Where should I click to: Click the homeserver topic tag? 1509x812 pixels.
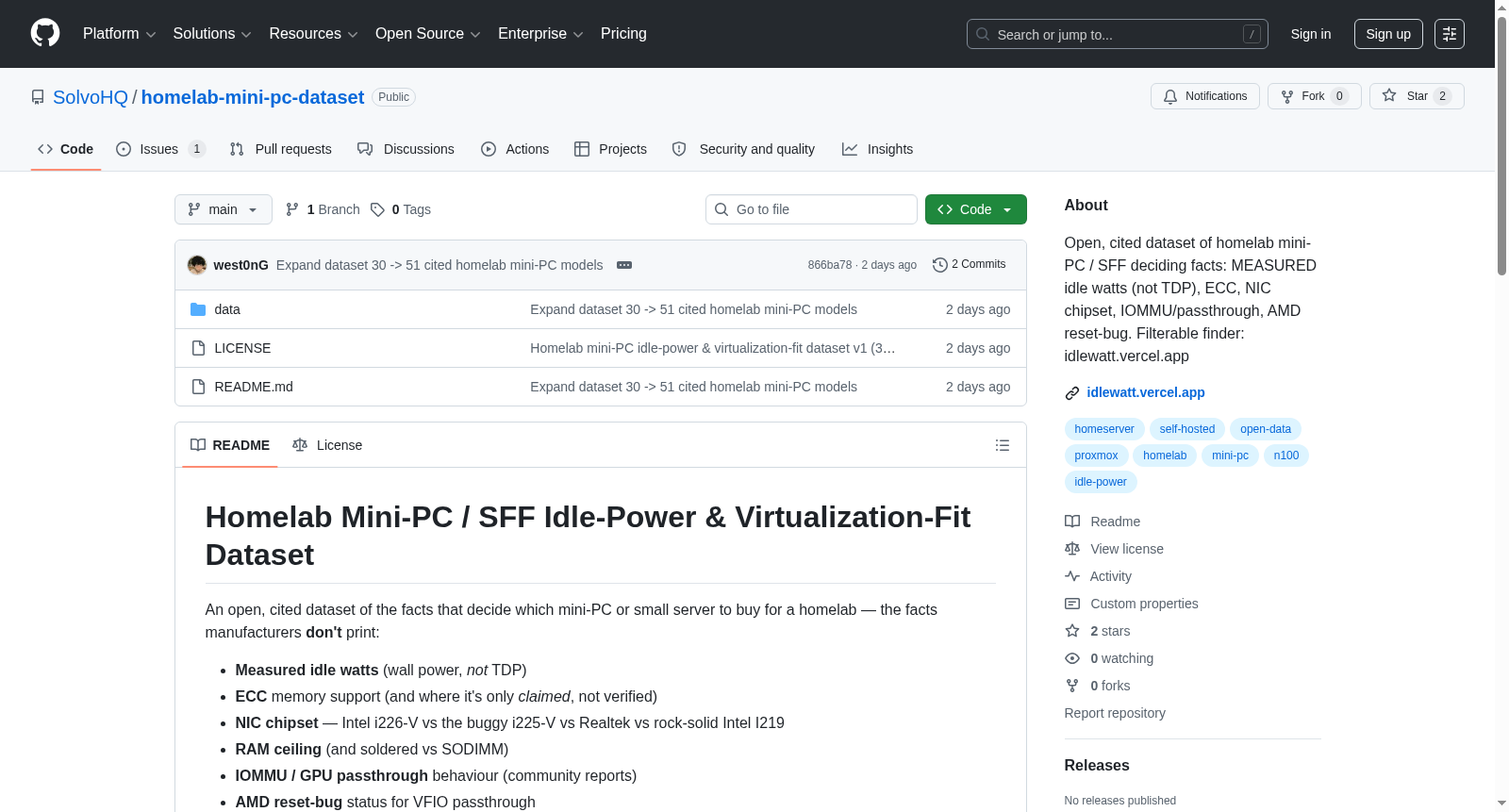(x=1104, y=429)
